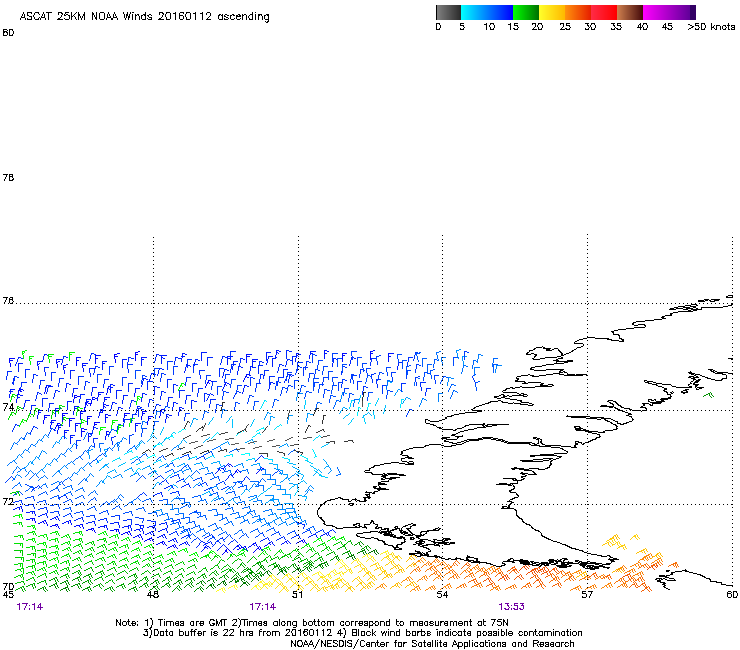740x650 pixels.
Task: Click the orange 25–30 knots legend segment
Action: (x=578, y=12)
